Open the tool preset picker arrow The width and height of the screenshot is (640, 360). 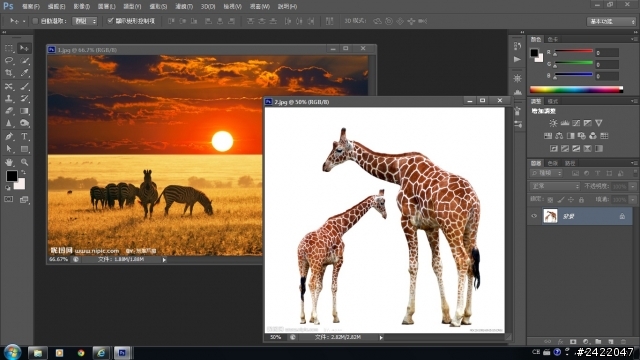point(24,21)
